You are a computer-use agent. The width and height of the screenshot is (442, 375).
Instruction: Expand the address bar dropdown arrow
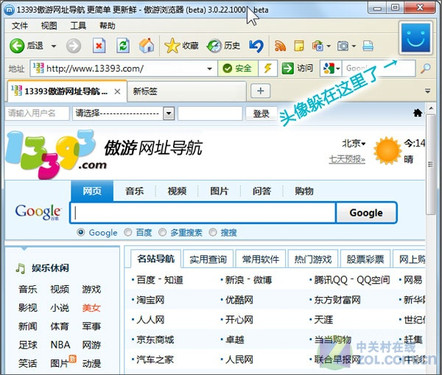coord(209,69)
